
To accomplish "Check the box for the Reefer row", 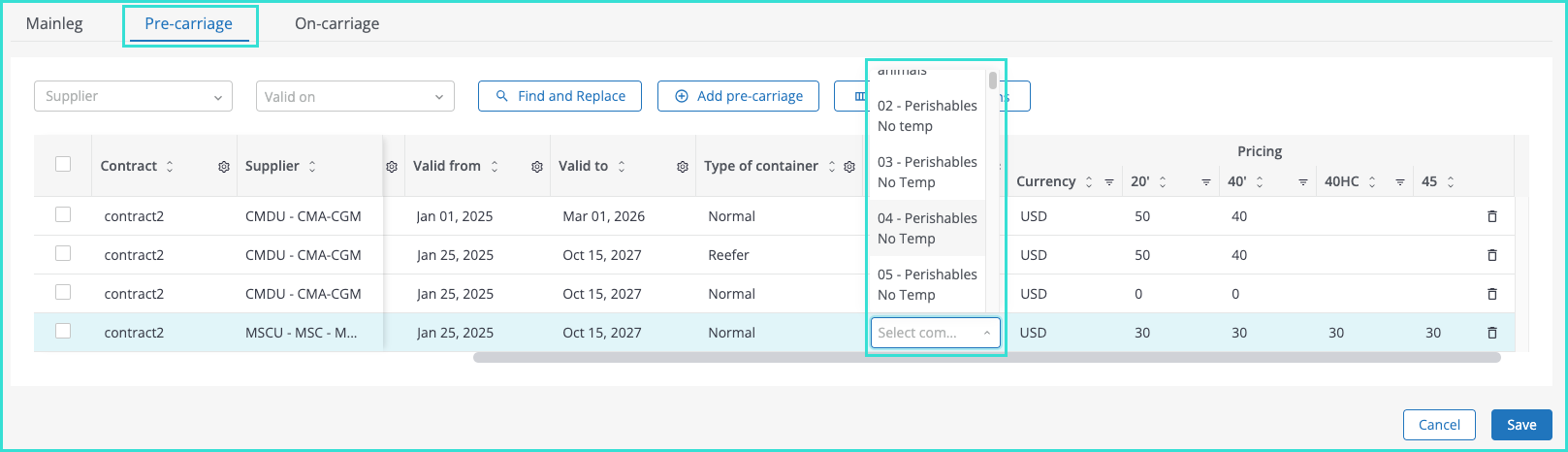I will click(x=63, y=253).
